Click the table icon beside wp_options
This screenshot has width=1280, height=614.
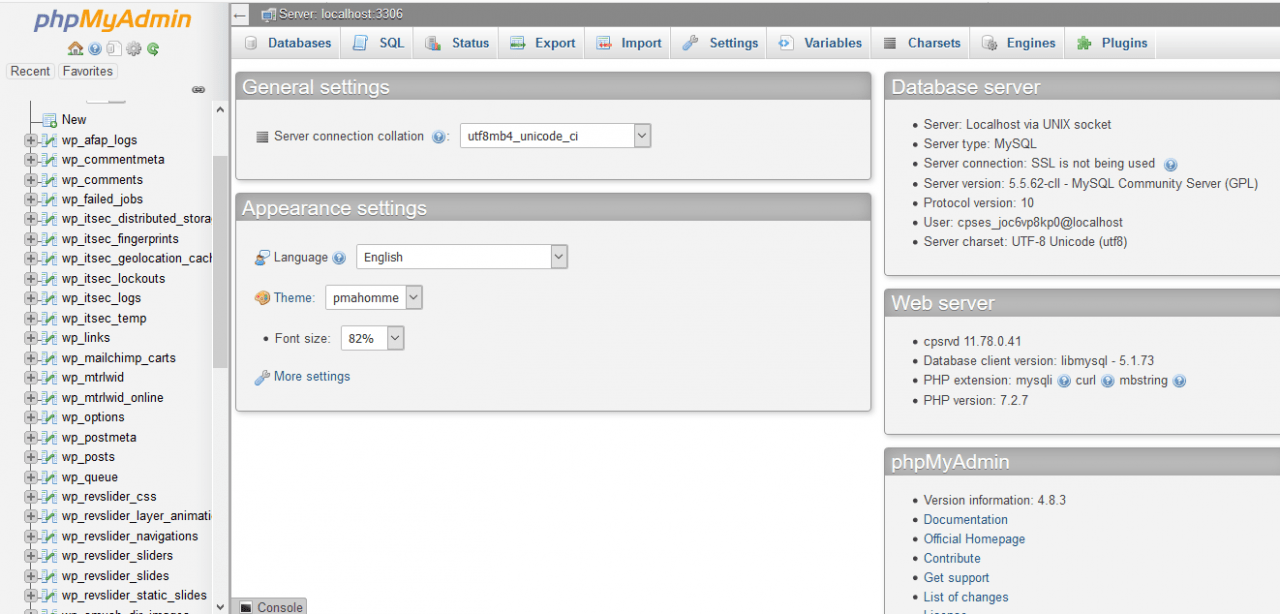(49, 417)
